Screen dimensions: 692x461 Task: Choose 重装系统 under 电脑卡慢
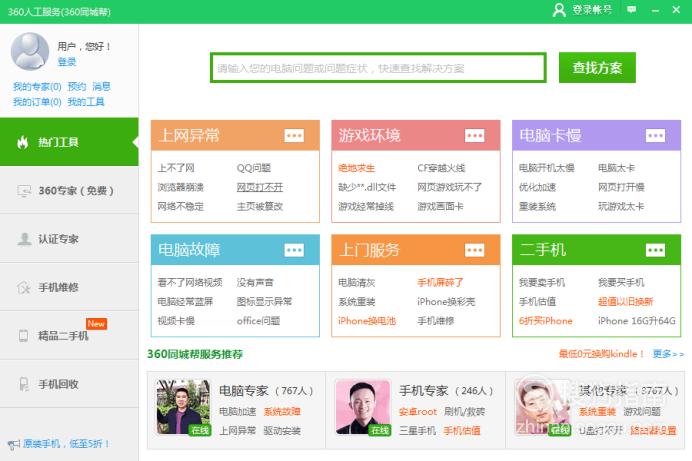(x=537, y=206)
